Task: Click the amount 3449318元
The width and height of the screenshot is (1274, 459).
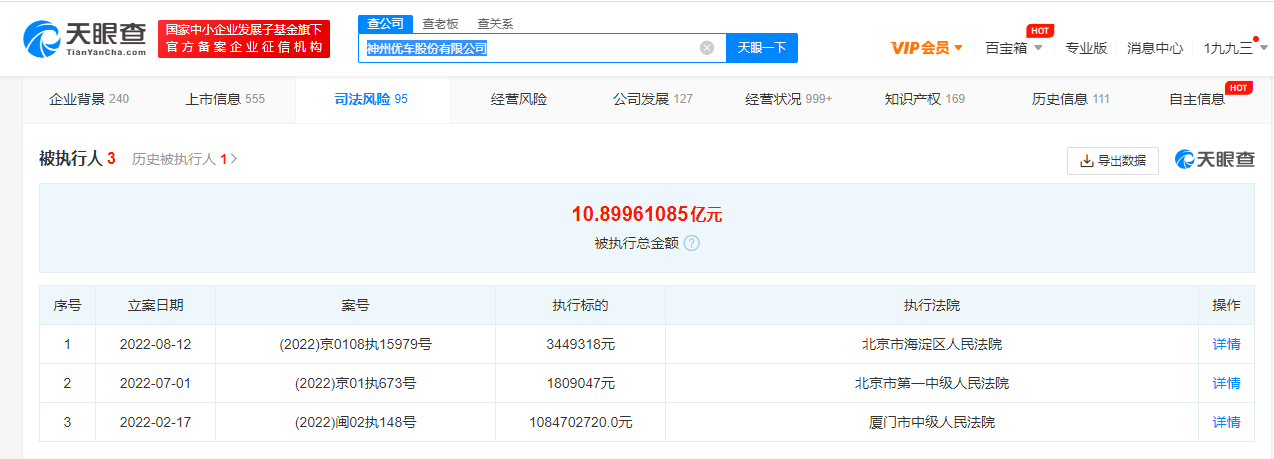Action: coord(580,344)
